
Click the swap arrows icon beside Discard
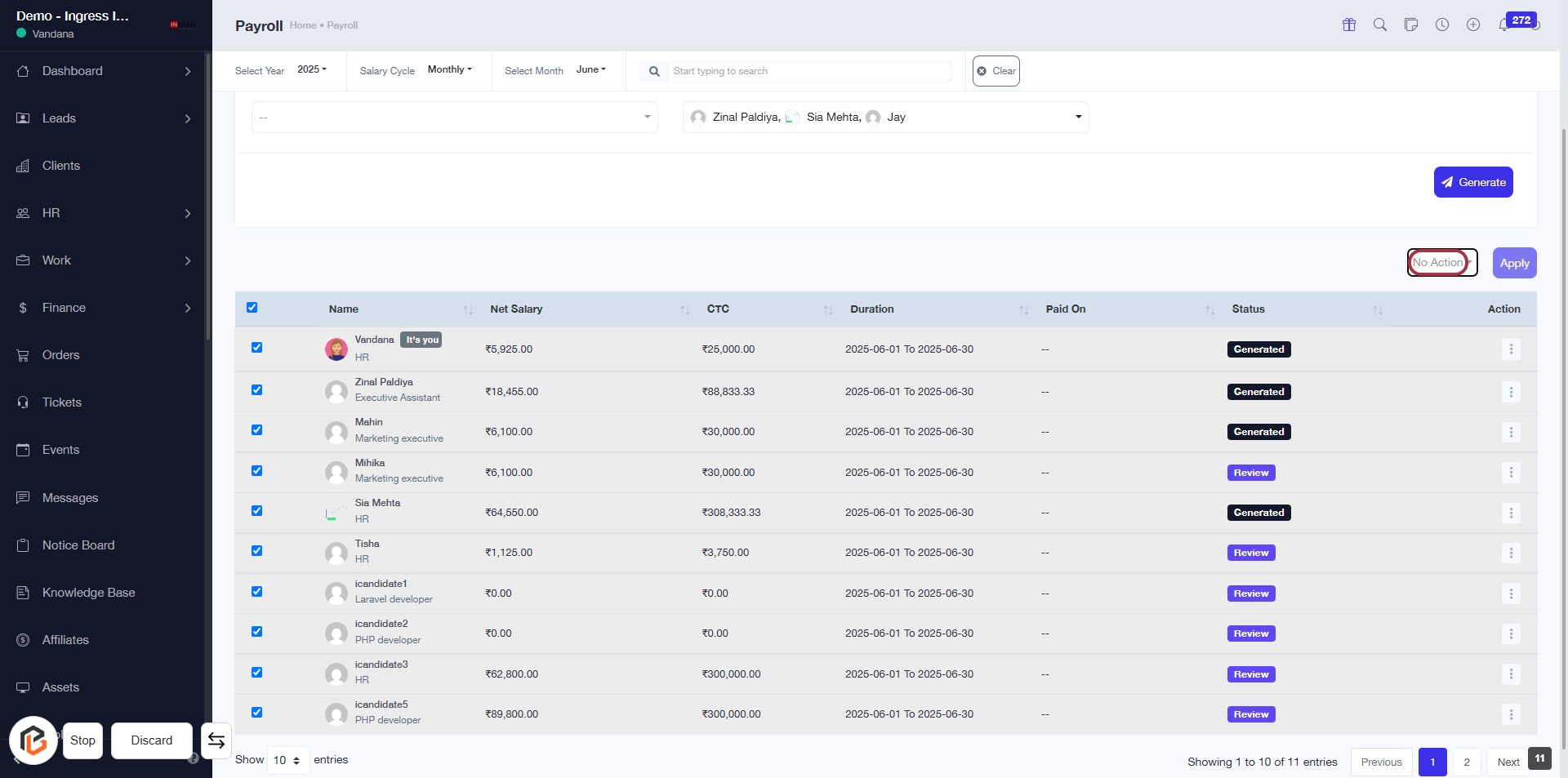coord(216,740)
